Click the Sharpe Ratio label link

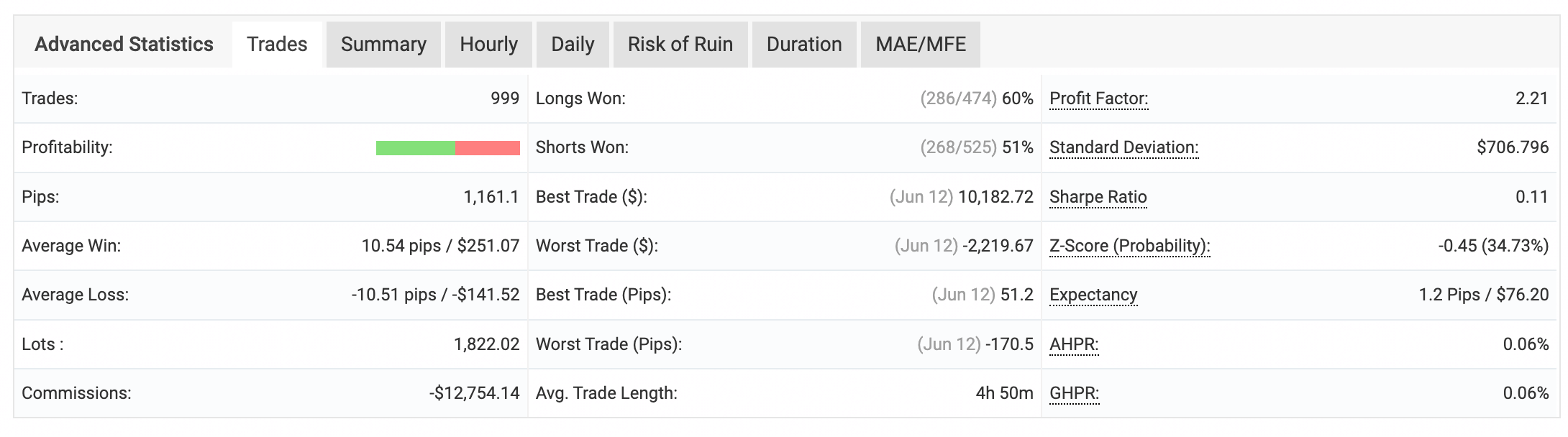pos(1098,197)
